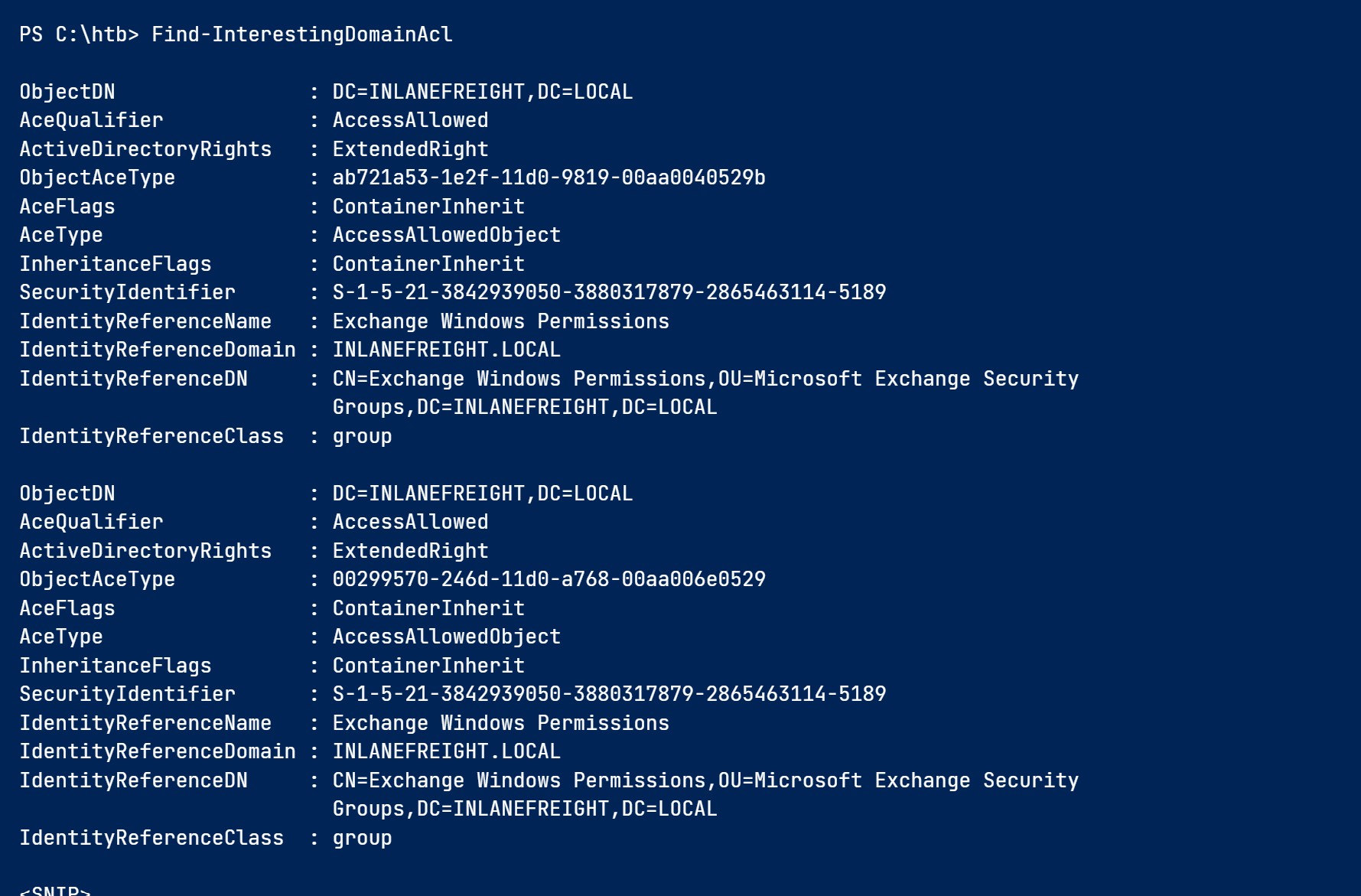Click the first AceQualifier label
Screen dimensions: 1361x896
click(91, 120)
